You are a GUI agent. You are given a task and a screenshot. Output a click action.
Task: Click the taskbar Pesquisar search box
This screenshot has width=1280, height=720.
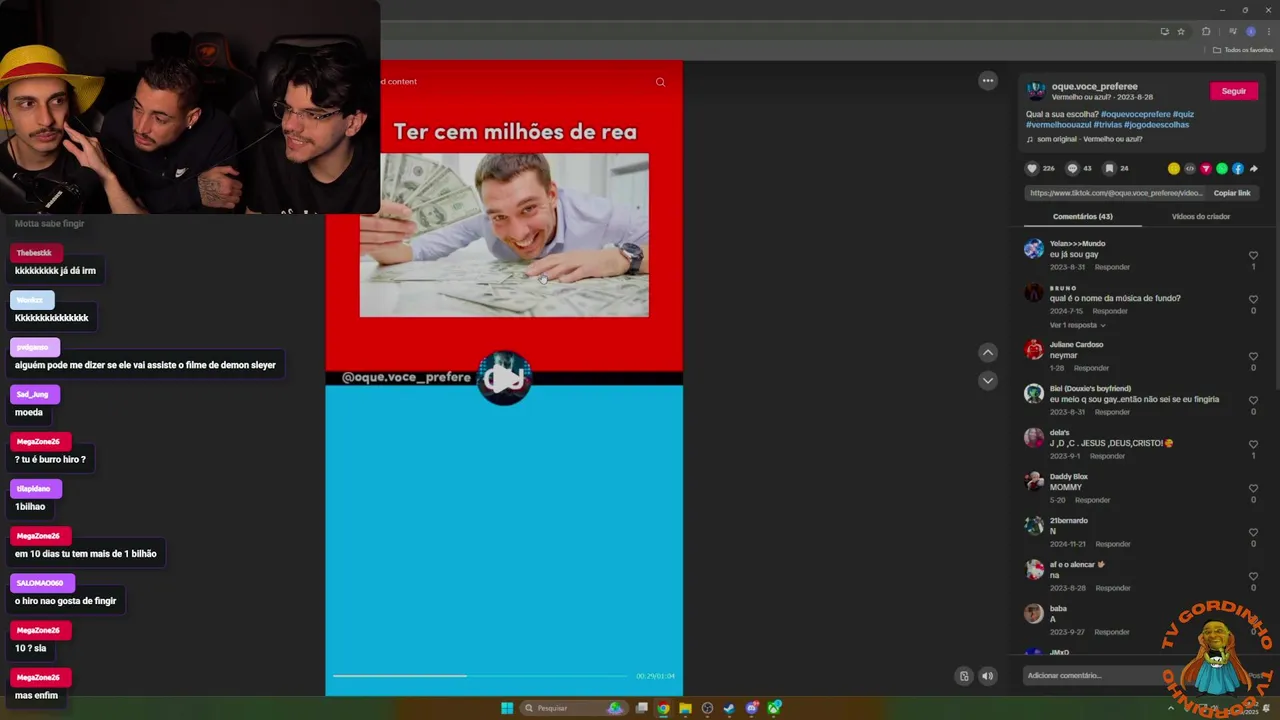tap(574, 708)
